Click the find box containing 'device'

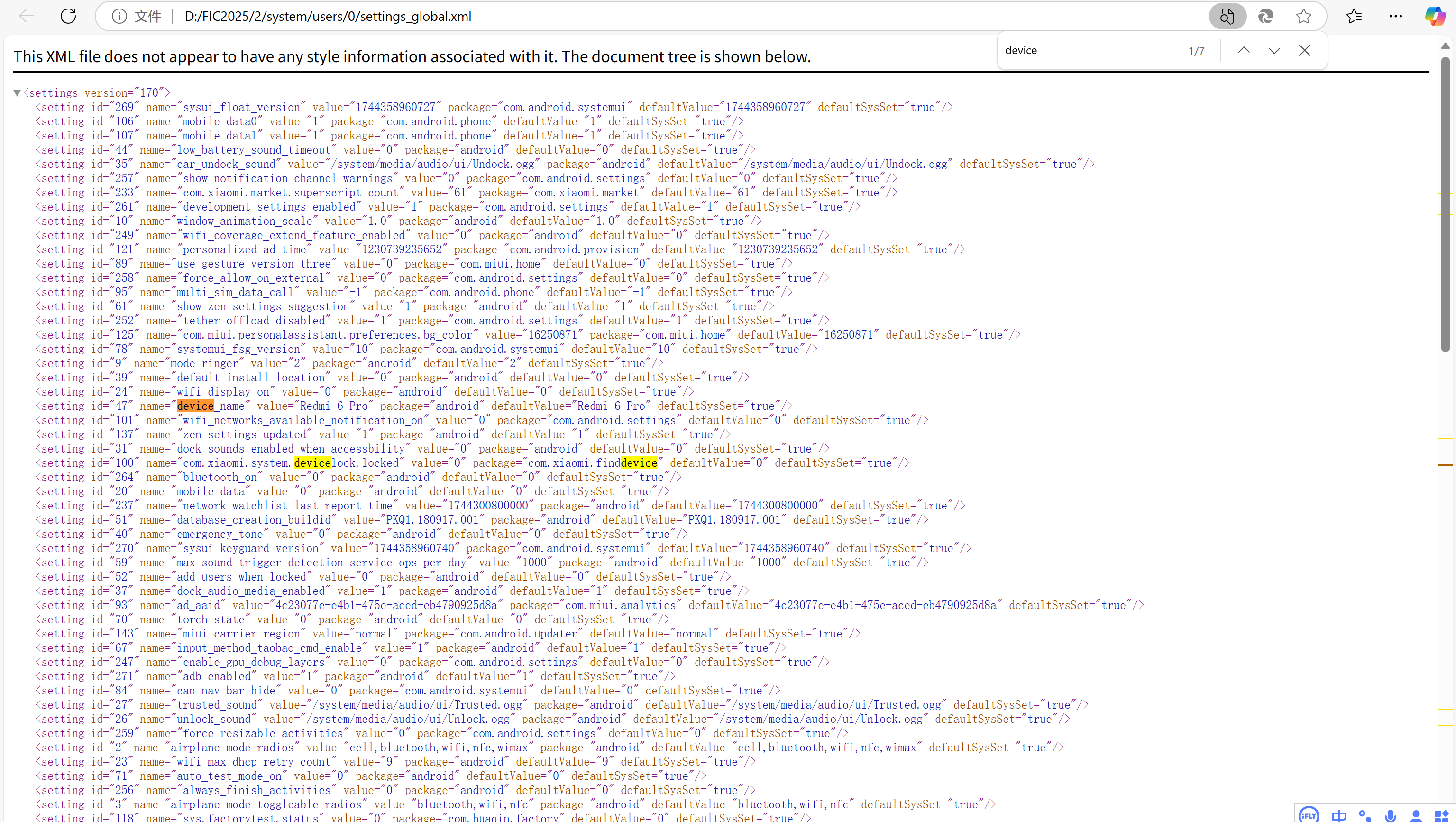click(1091, 50)
